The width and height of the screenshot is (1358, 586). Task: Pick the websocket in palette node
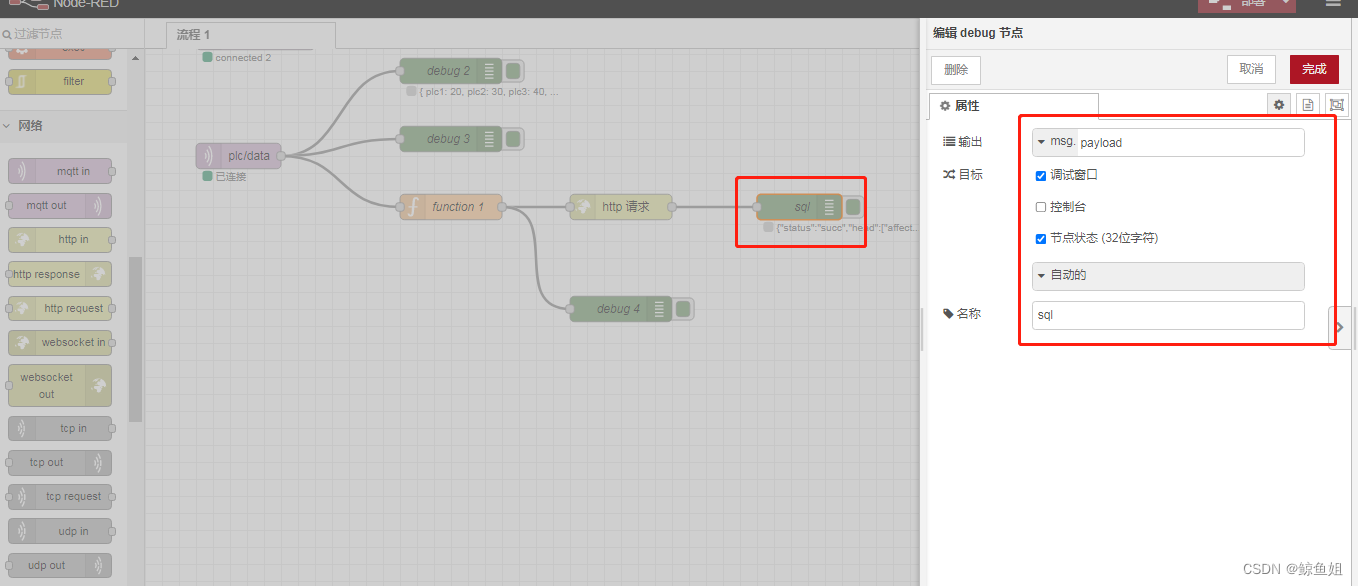pos(61,343)
